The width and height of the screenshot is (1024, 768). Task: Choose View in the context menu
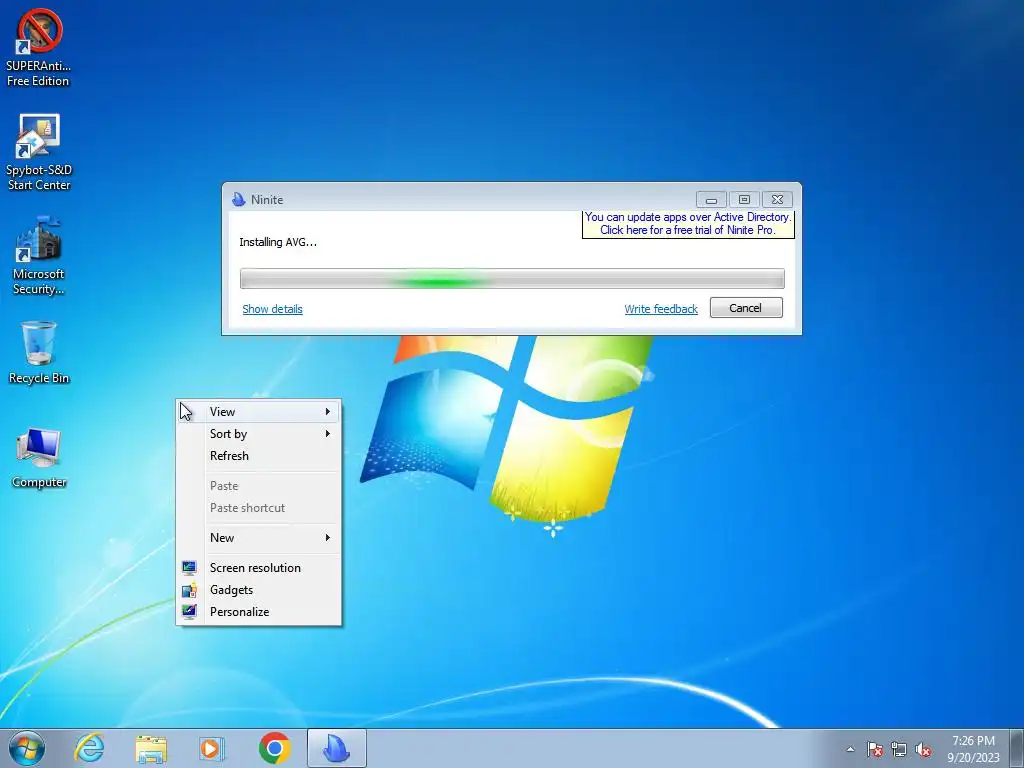point(259,411)
